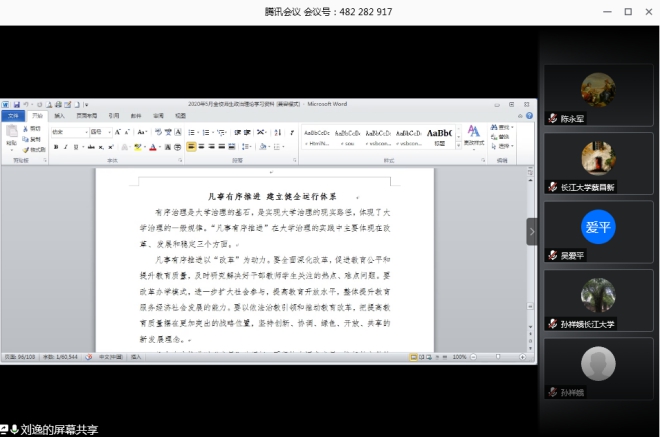Click the Format Painter icon
The image size is (660, 437).
point(34,149)
